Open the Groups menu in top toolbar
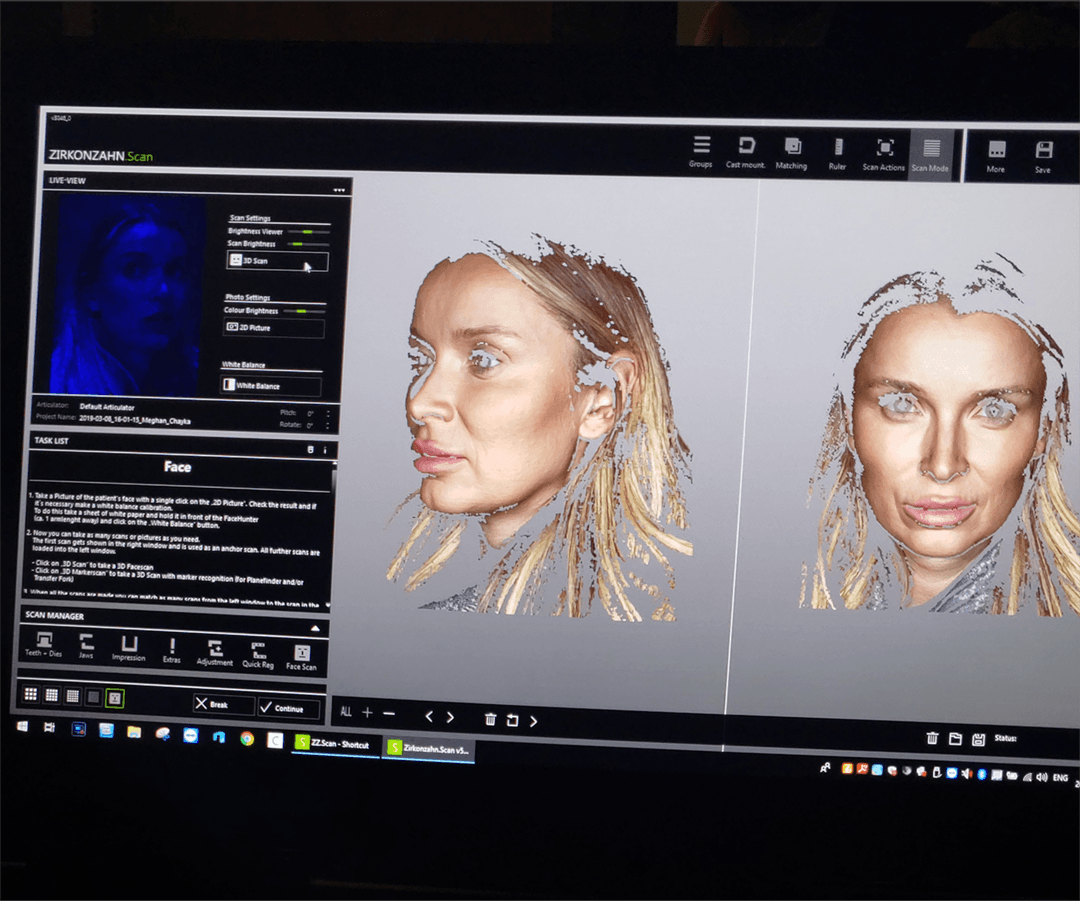Image resolution: width=1080 pixels, height=901 pixels. tap(701, 151)
